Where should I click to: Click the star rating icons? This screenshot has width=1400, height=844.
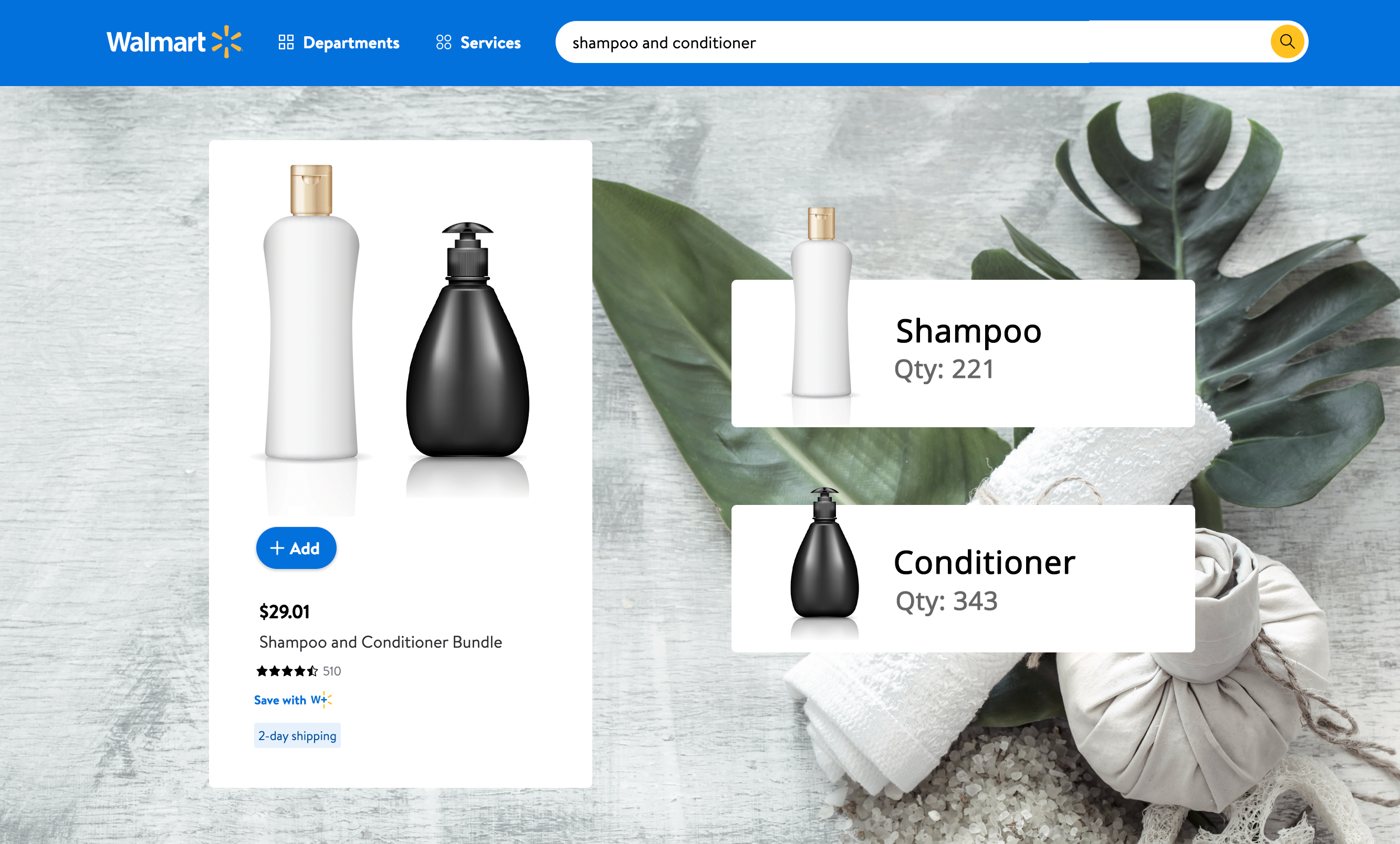click(x=287, y=671)
